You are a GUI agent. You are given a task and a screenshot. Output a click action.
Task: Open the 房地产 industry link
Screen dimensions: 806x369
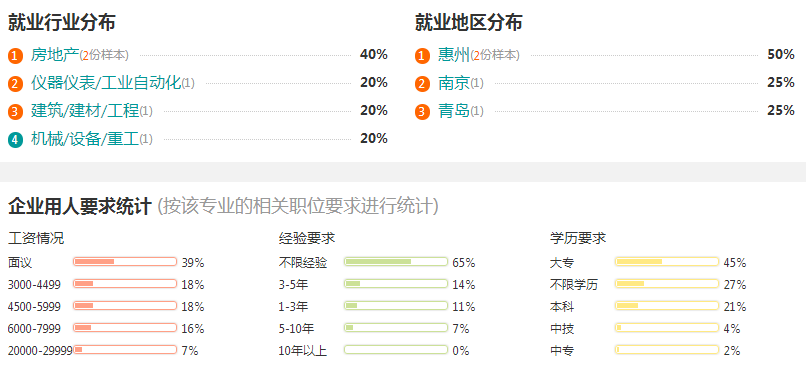(54, 55)
